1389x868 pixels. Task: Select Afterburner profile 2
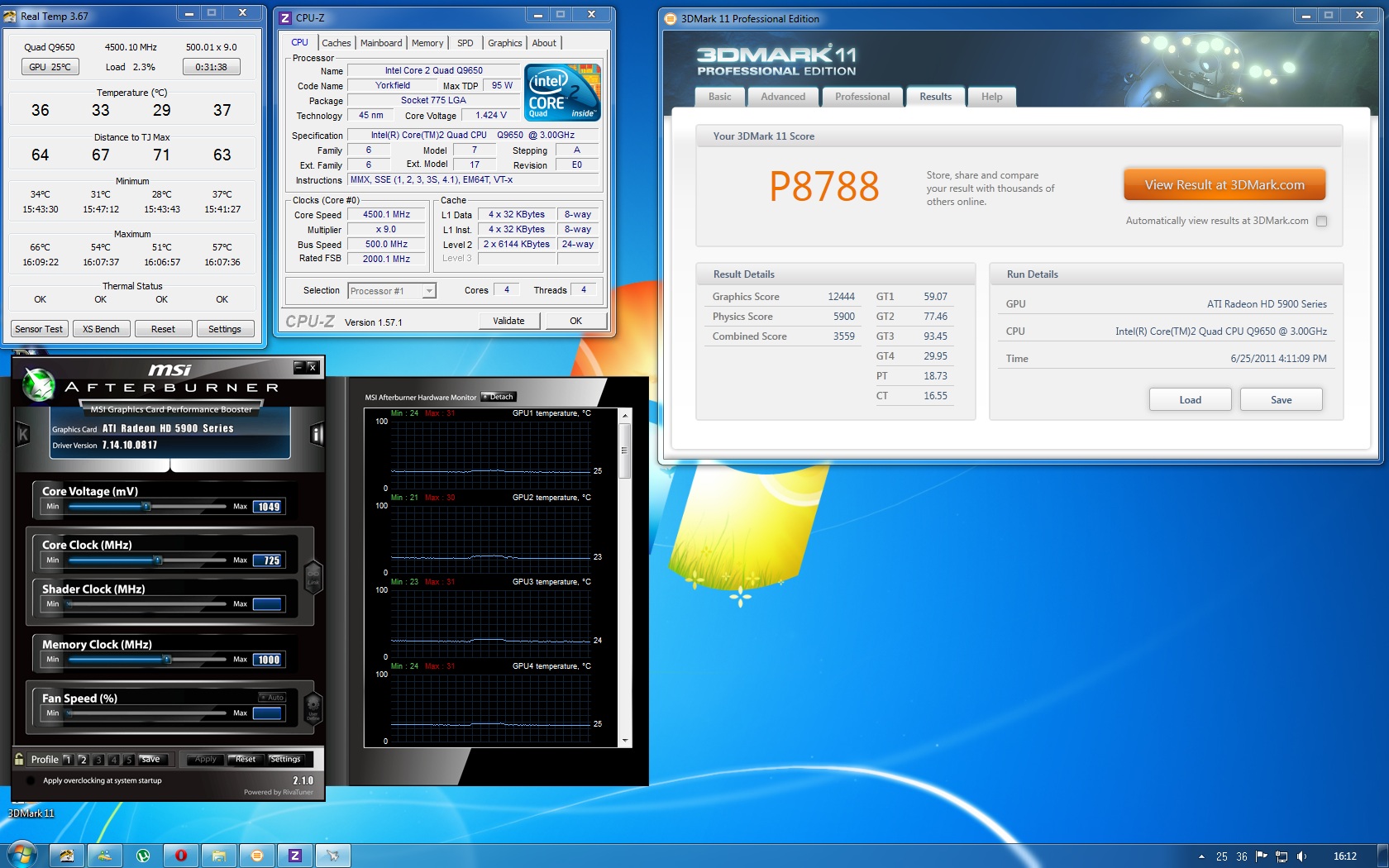pyautogui.click(x=83, y=760)
